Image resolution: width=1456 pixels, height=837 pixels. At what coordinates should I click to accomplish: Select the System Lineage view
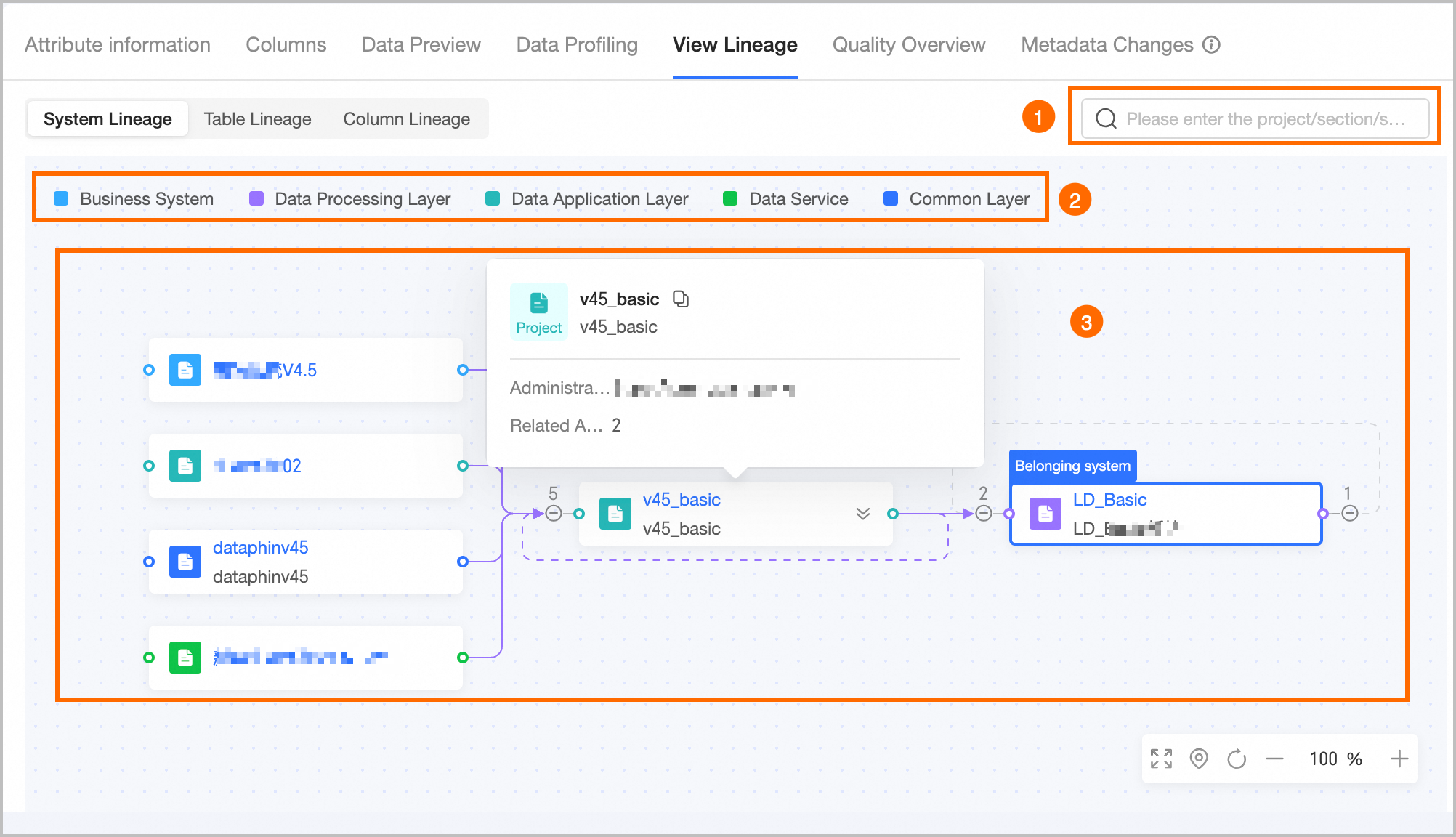(x=108, y=118)
